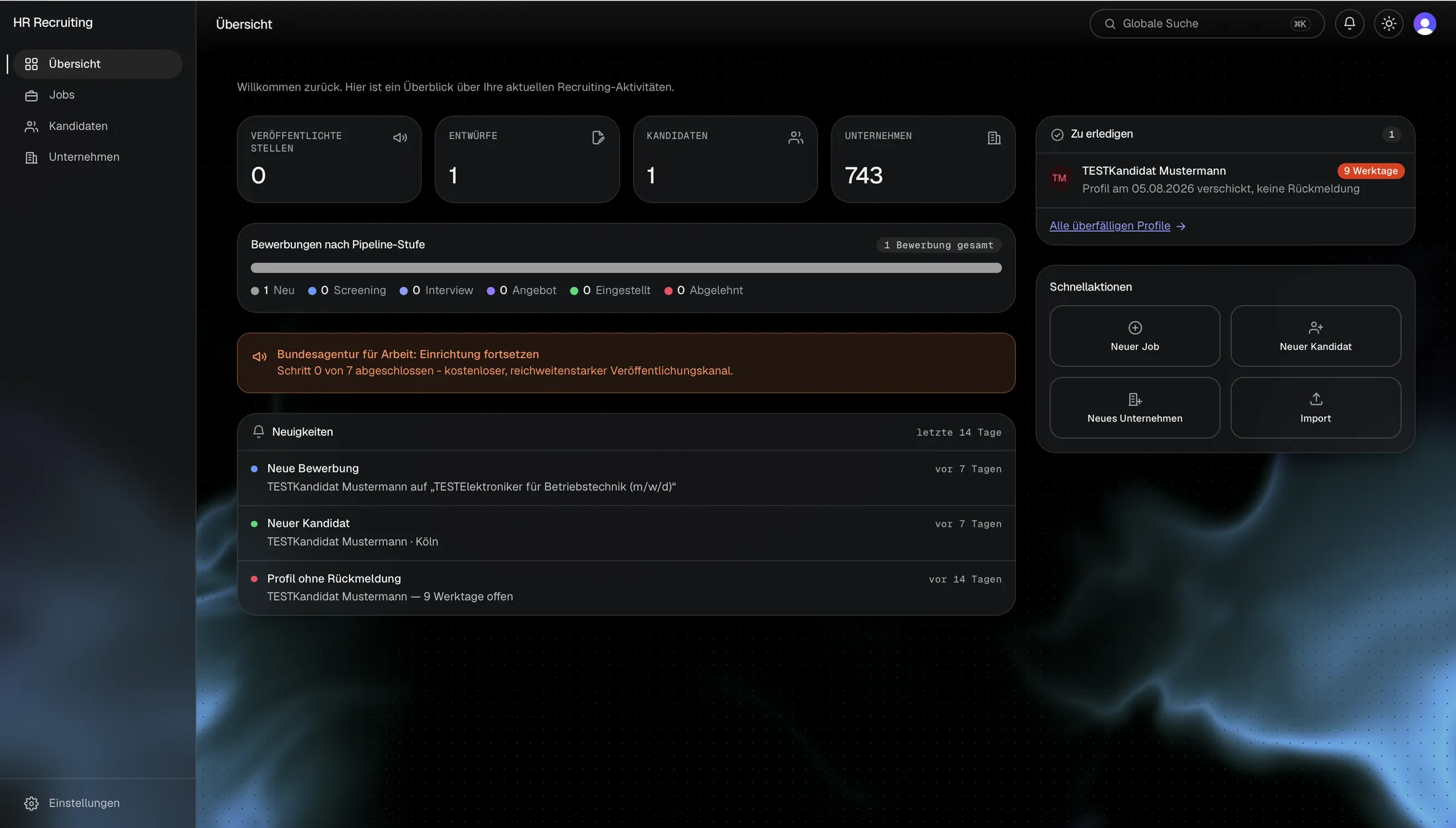Click the Zu erledigen count badge
Screen dimensions: 1456x828
(x=1391, y=134)
